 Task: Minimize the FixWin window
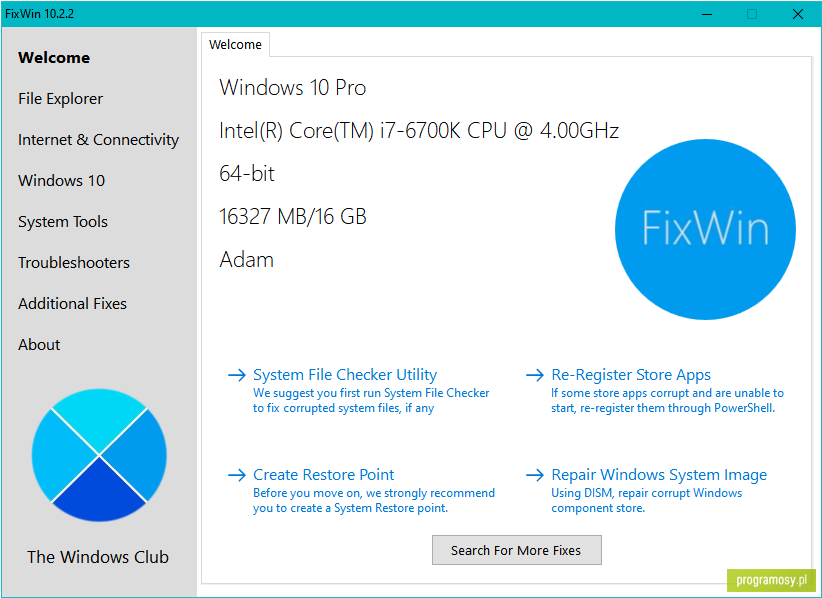707,14
